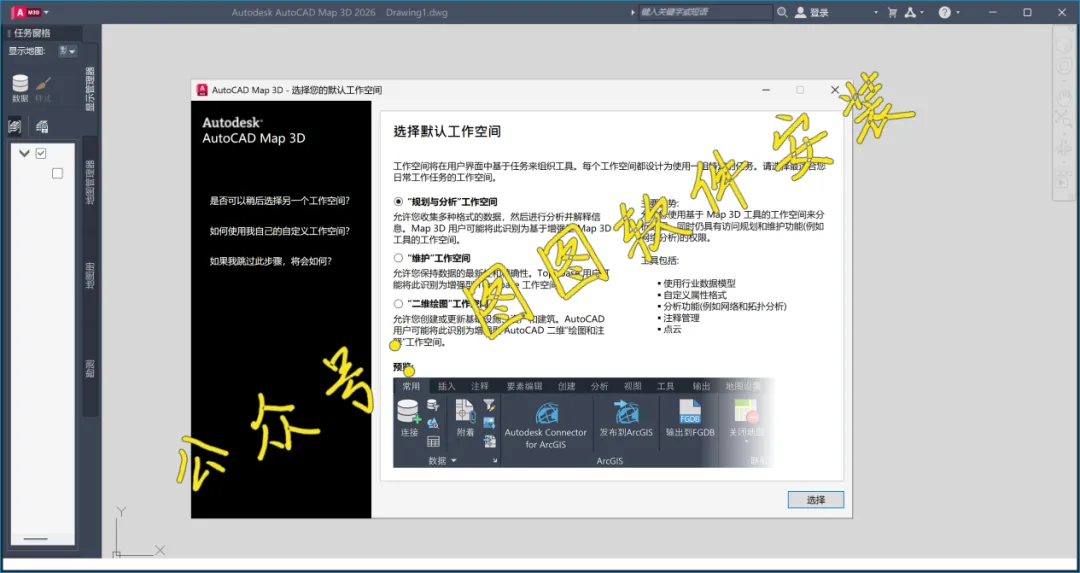Click the 选择 button in the dialog
Image resolution: width=1080 pixels, height=573 pixels.
816,500
